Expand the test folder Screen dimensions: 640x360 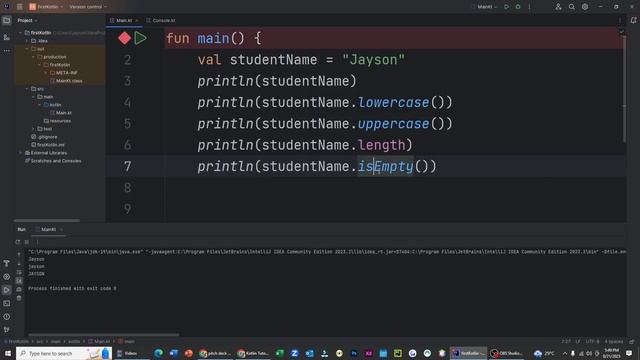point(33,129)
